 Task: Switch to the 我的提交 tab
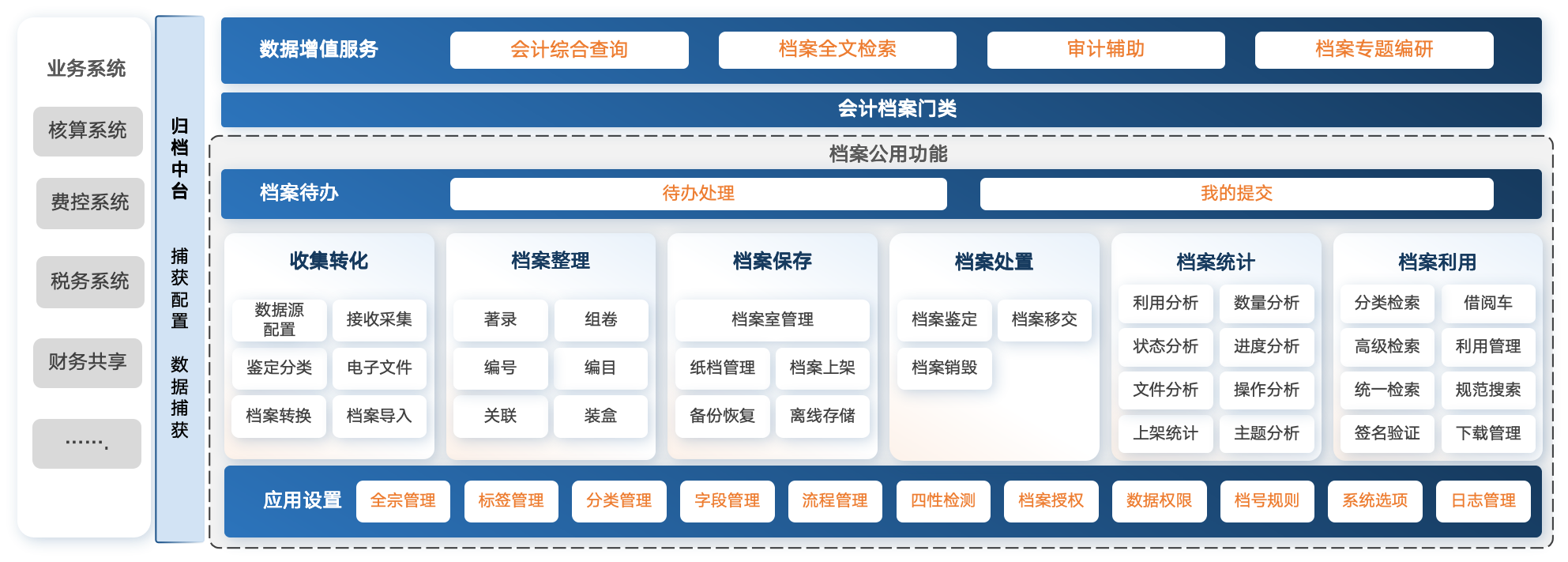pyautogui.click(x=1236, y=194)
